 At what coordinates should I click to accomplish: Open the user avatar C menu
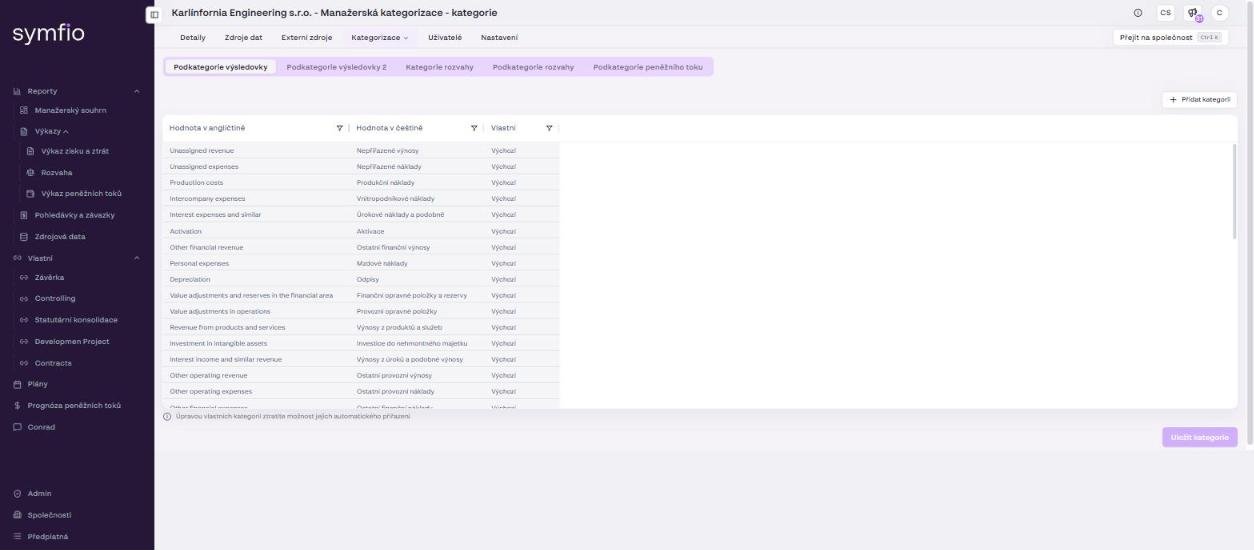tap(1219, 13)
